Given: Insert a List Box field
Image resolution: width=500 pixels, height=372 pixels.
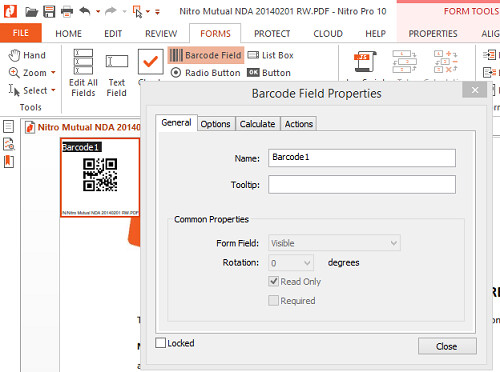Looking at the screenshot, I should (x=270, y=55).
